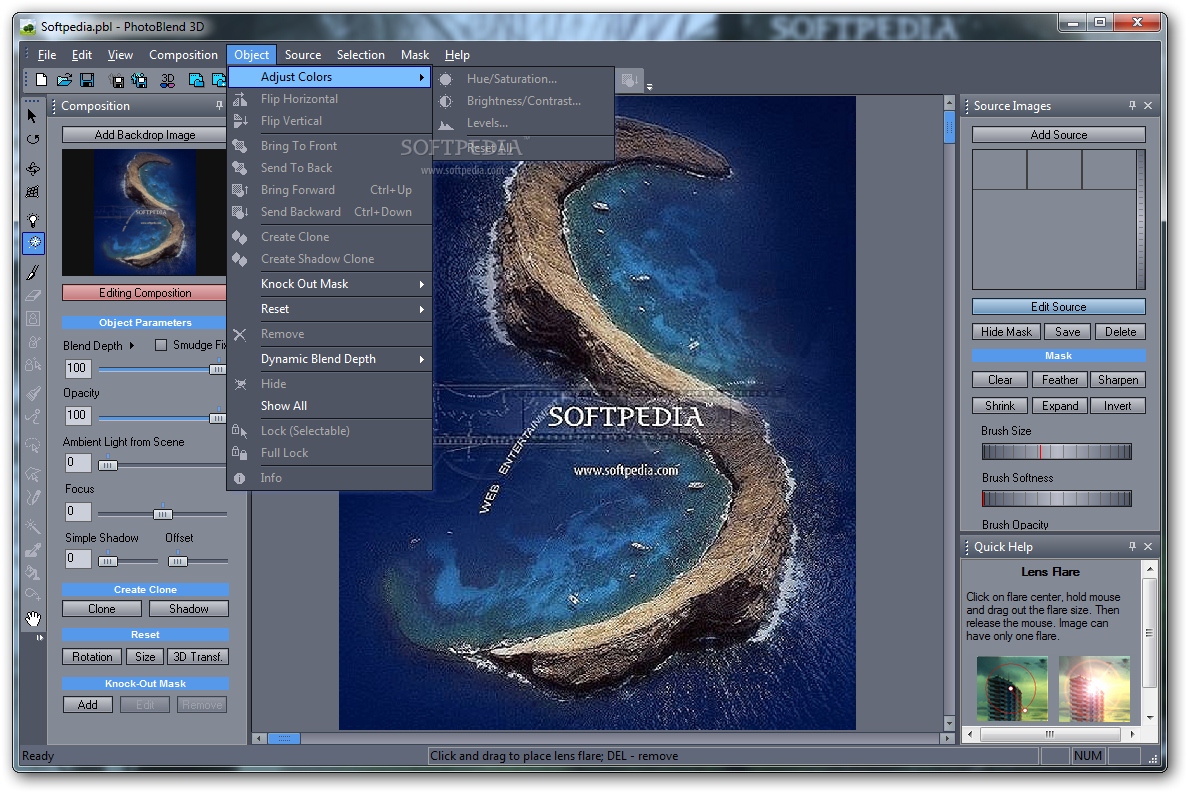Click the Add Backdrop Image button
The width and height of the screenshot is (1188, 793).
point(145,135)
